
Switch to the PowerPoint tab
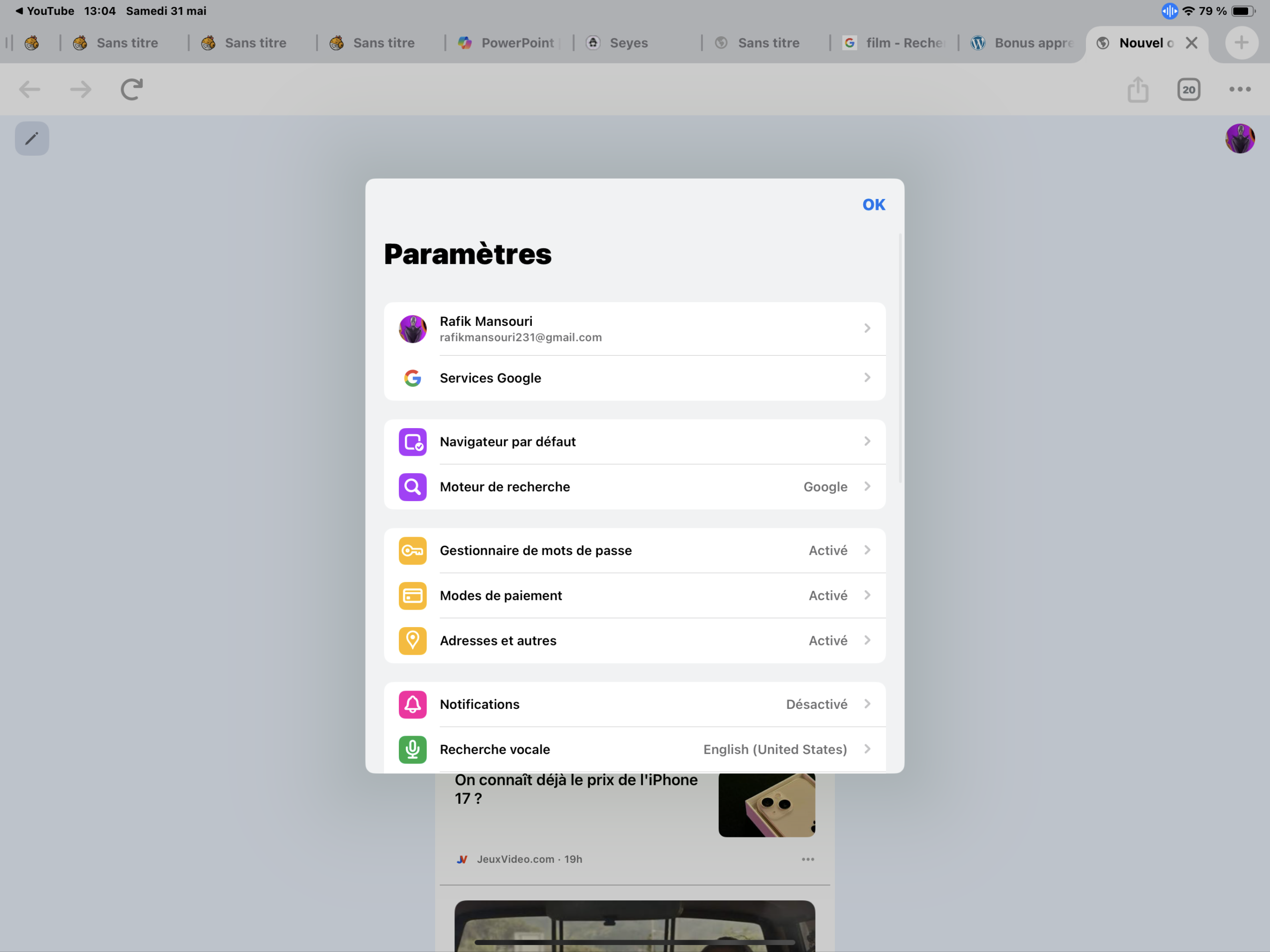coord(508,43)
